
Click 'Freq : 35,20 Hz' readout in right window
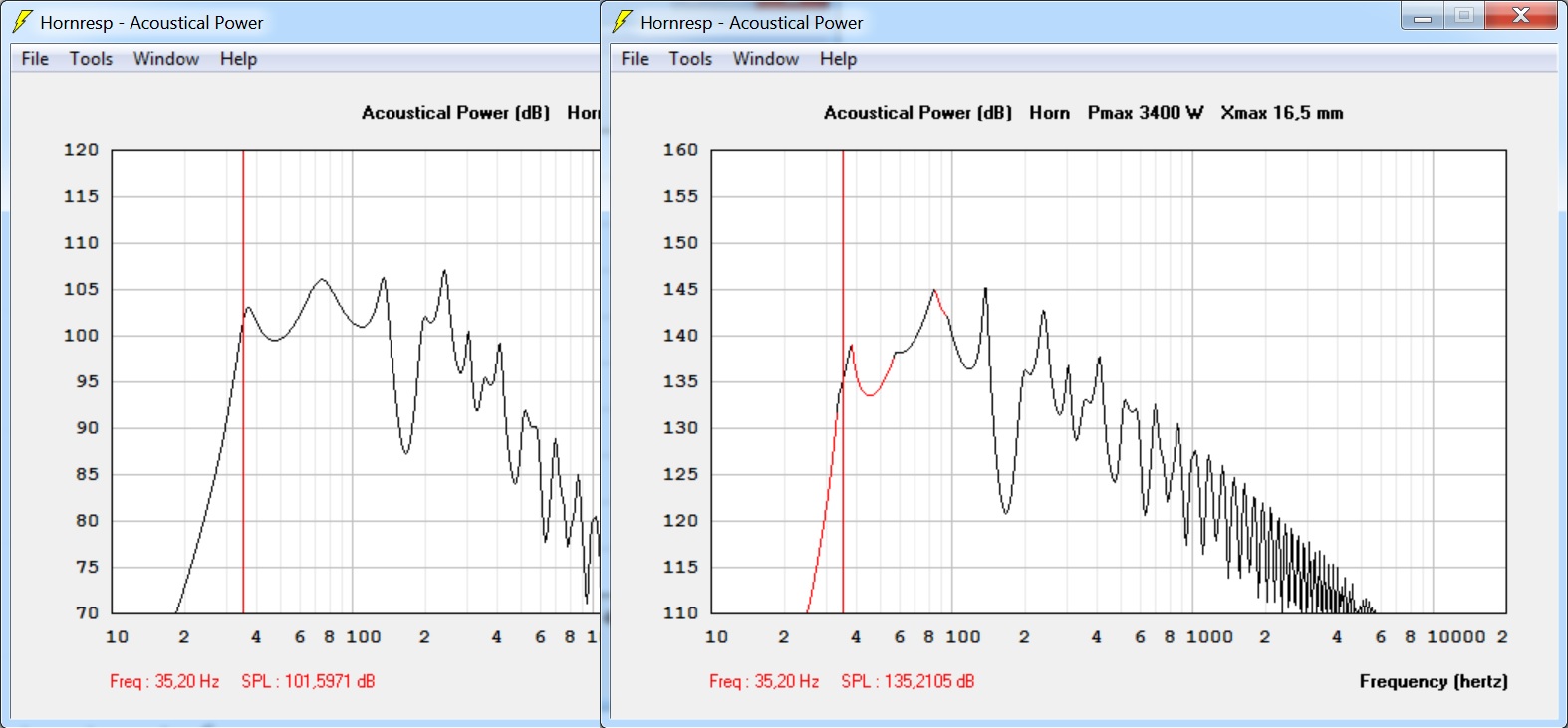764,681
